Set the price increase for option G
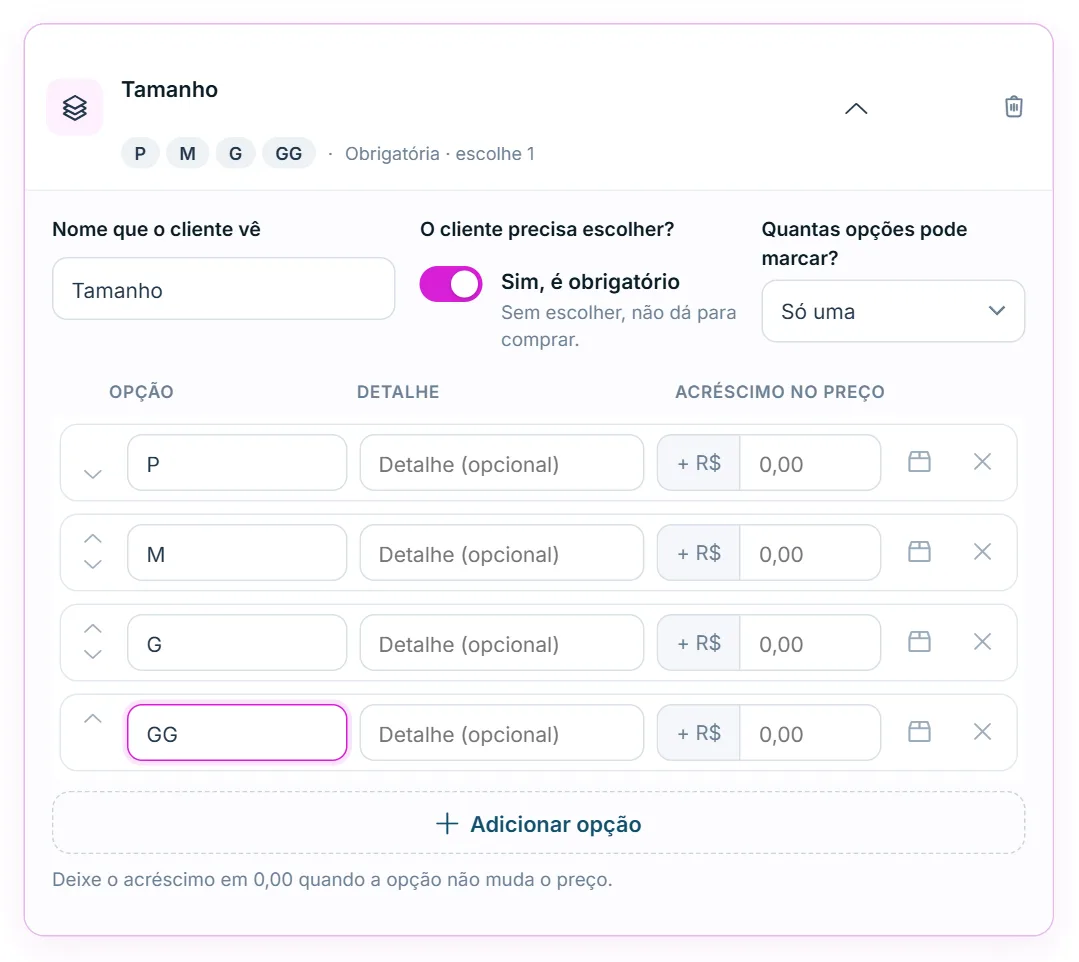 click(x=810, y=643)
